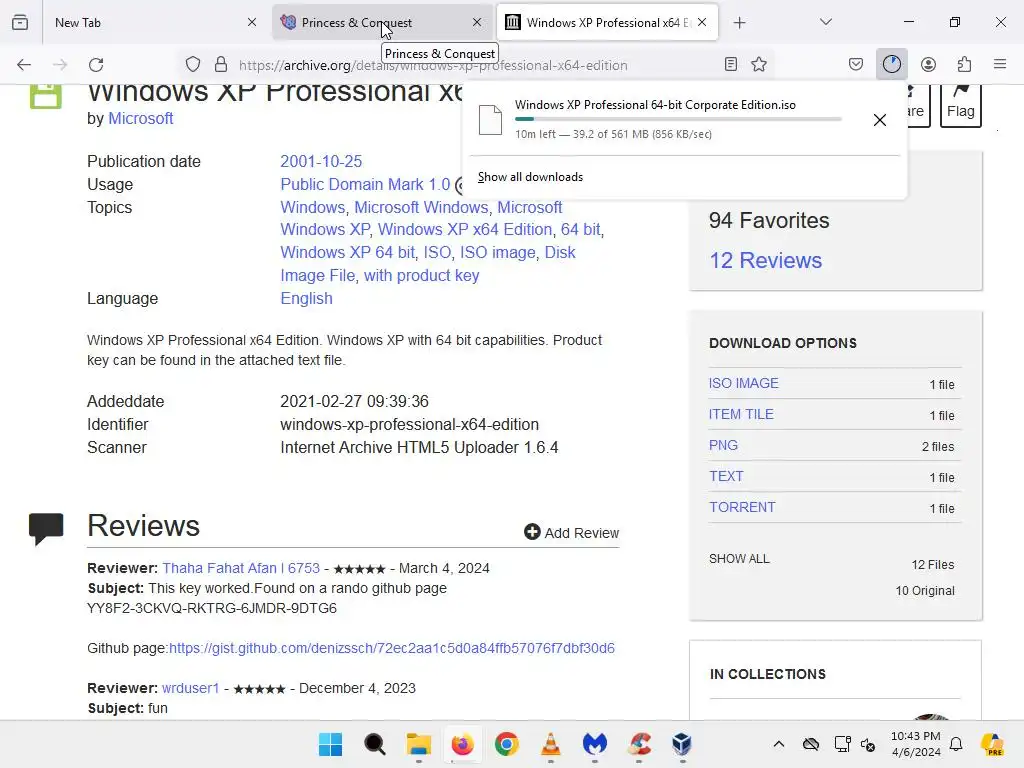The width and height of the screenshot is (1024, 768).
Task: Select Show all downloads
Action: tap(530, 177)
